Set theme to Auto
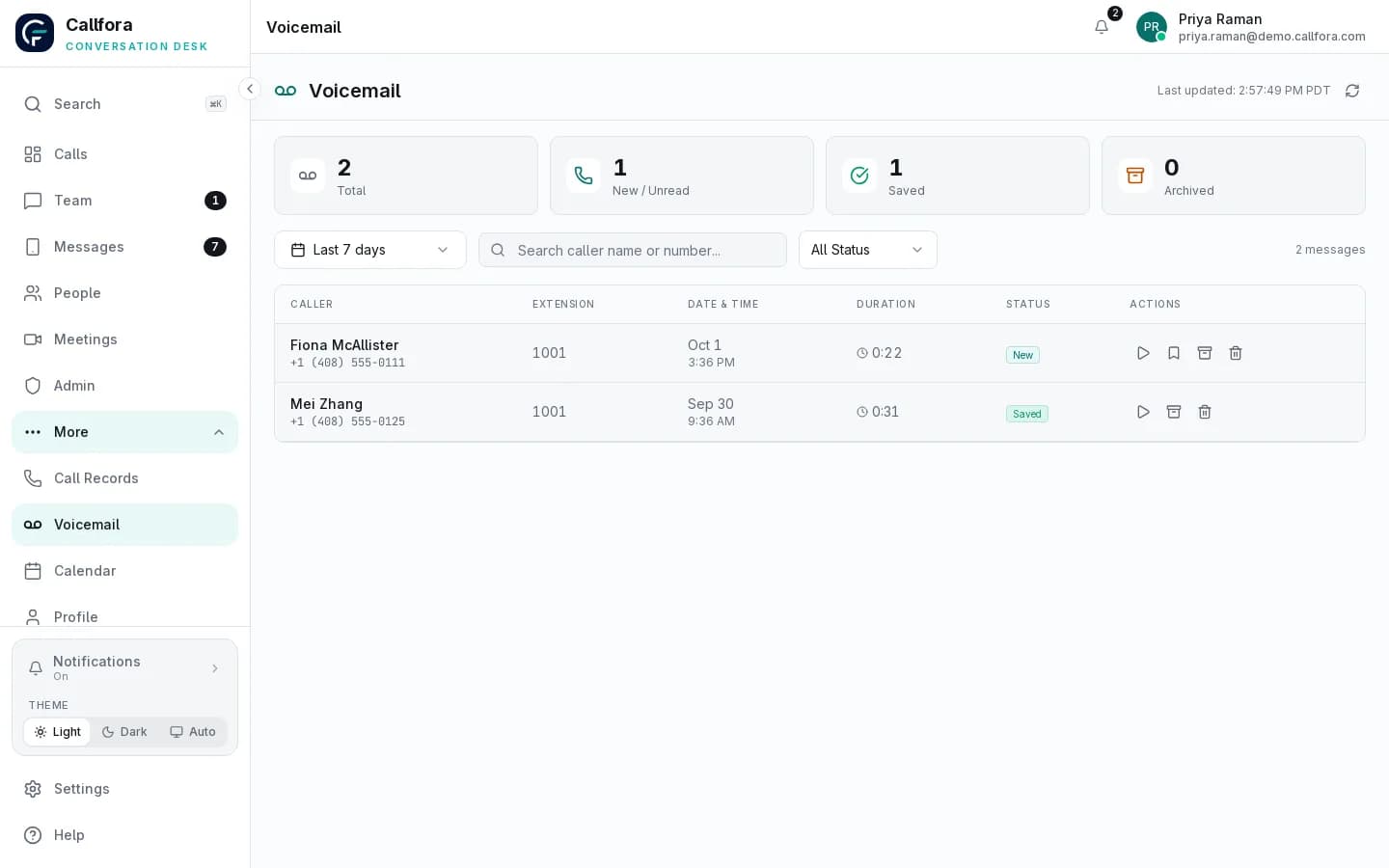This screenshot has height=868, width=1389. 193,732
